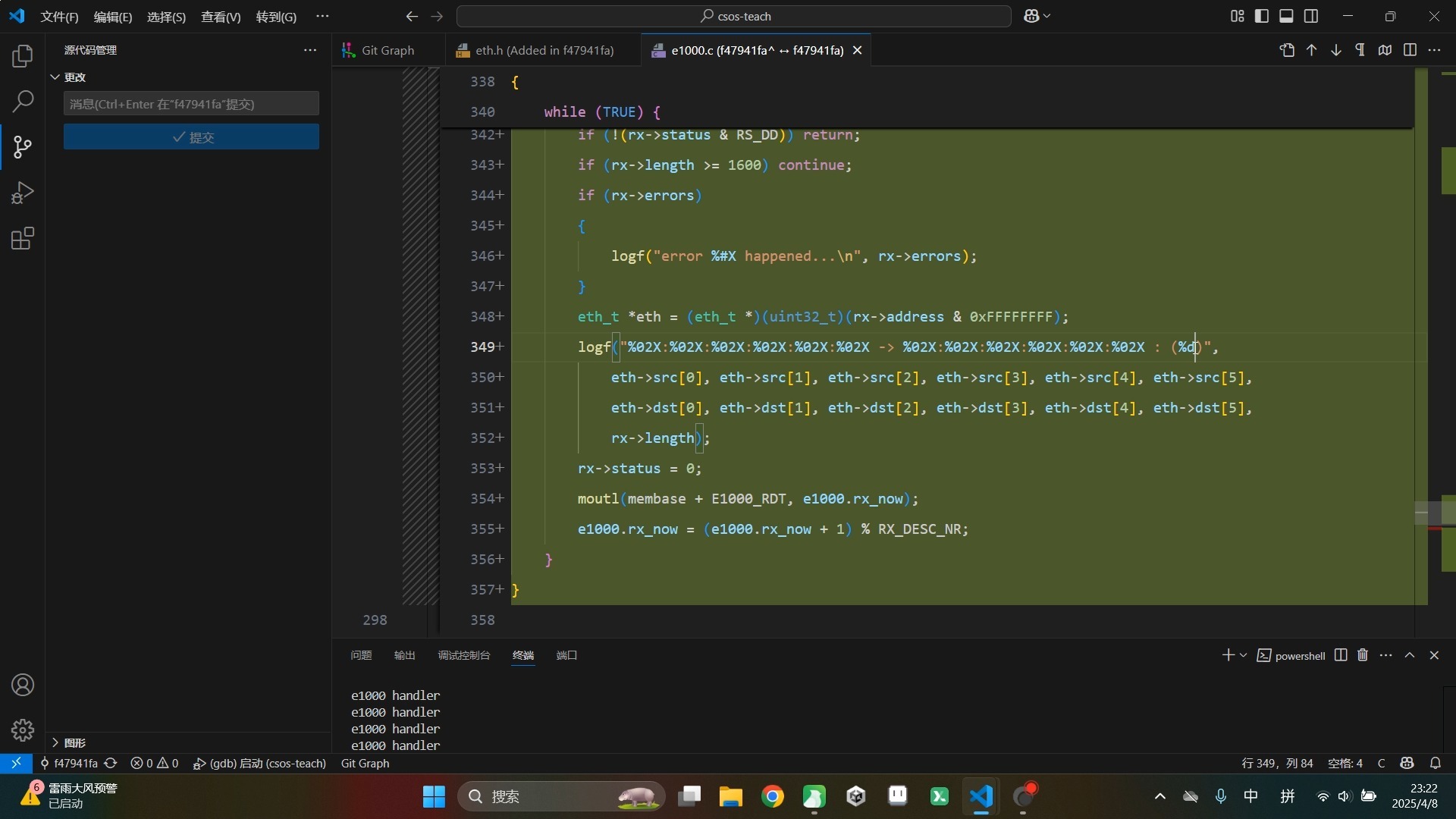Switch to the 调试控制台 panel tab
The image size is (1456, 819).
click(463, 655)
